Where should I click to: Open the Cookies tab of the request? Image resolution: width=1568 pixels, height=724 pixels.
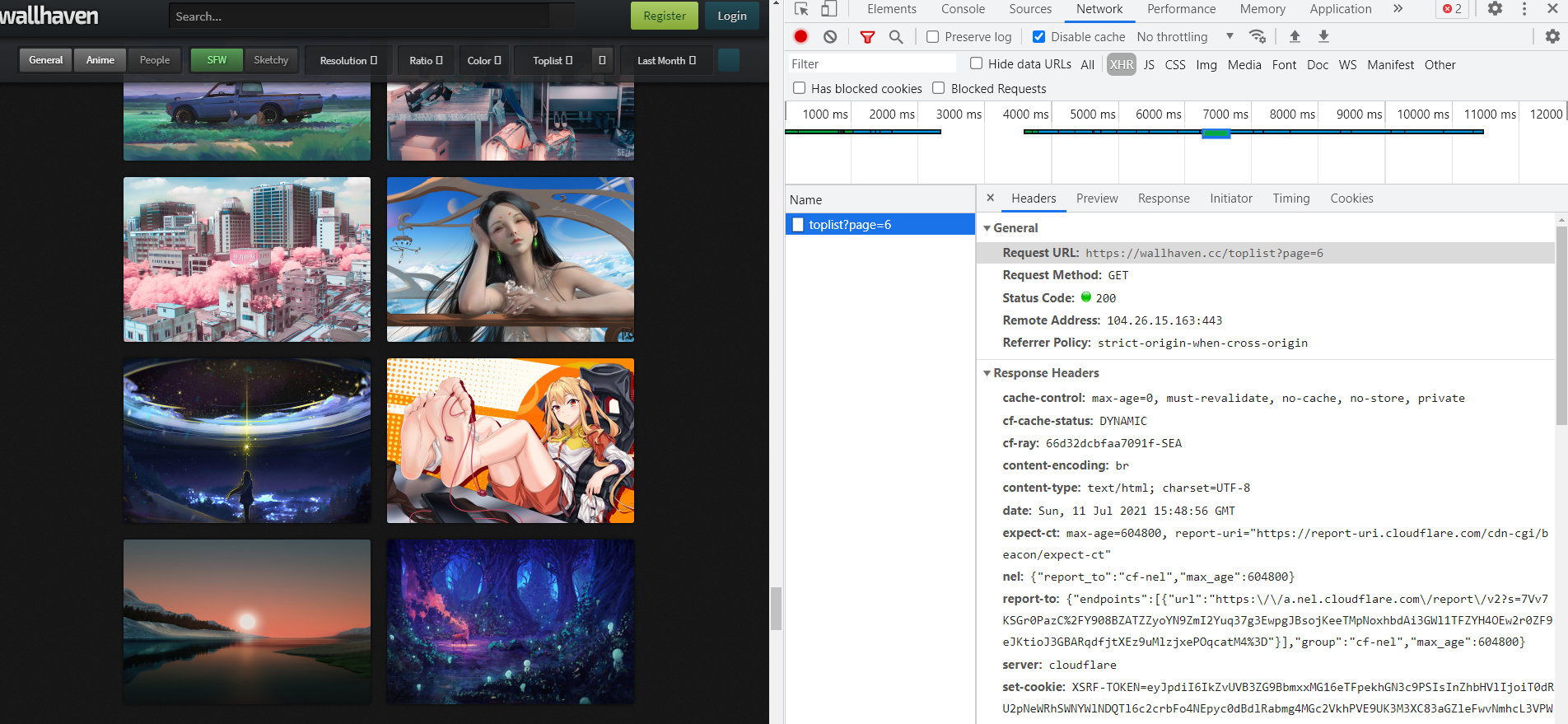1351,199
